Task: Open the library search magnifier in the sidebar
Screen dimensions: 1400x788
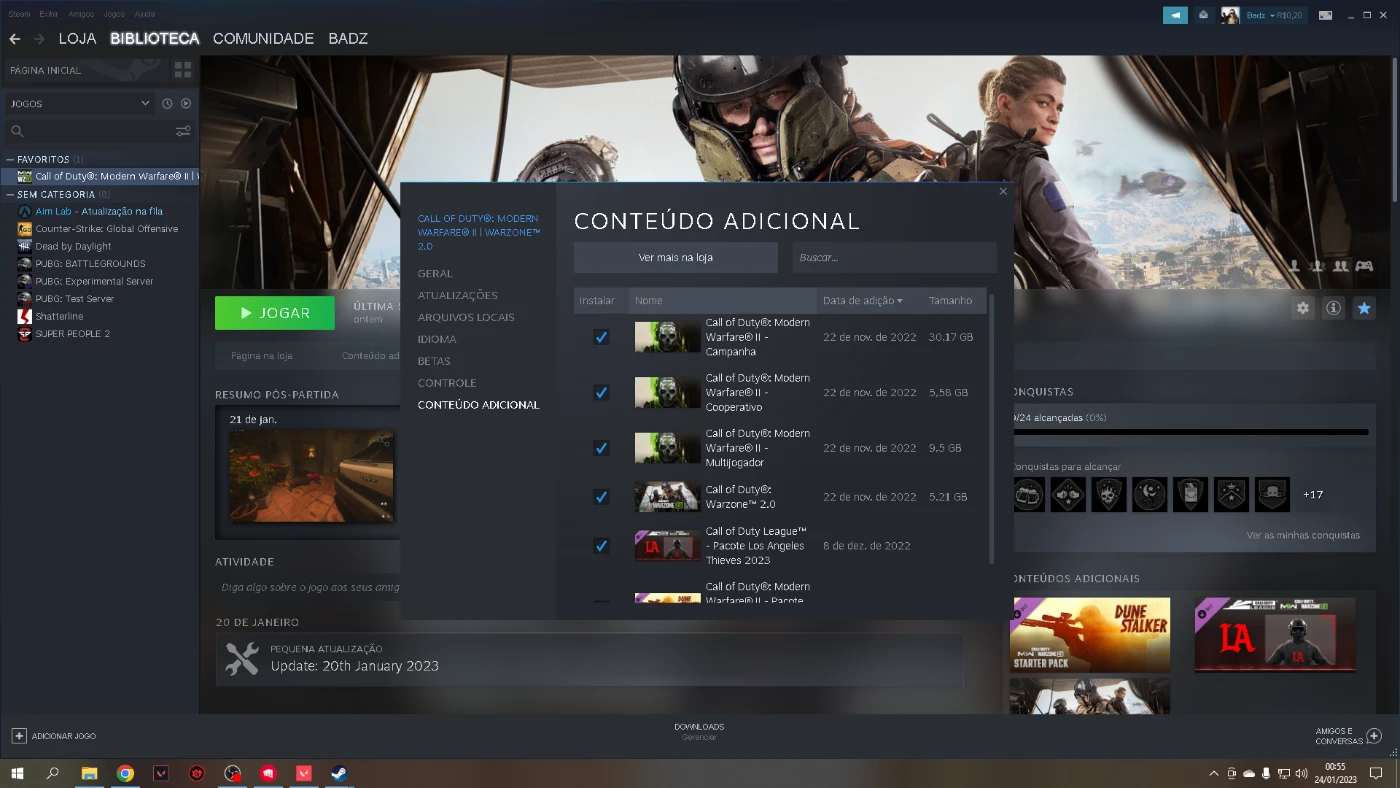Action: point(18,131)
